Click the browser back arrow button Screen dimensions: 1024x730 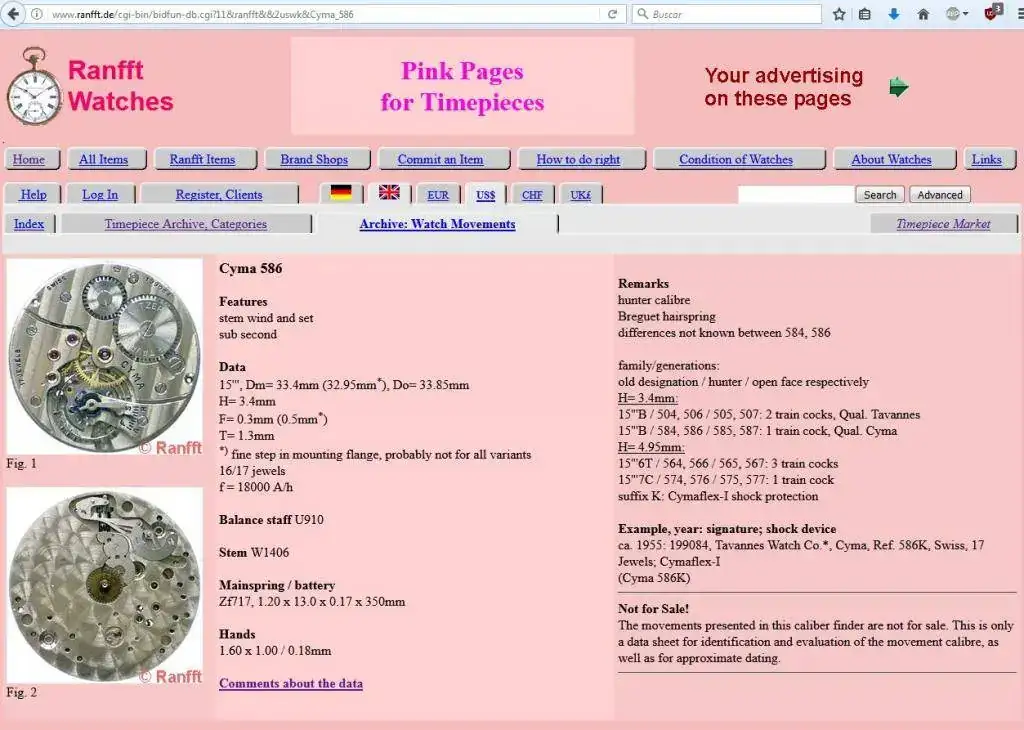[x=12, y=14]
